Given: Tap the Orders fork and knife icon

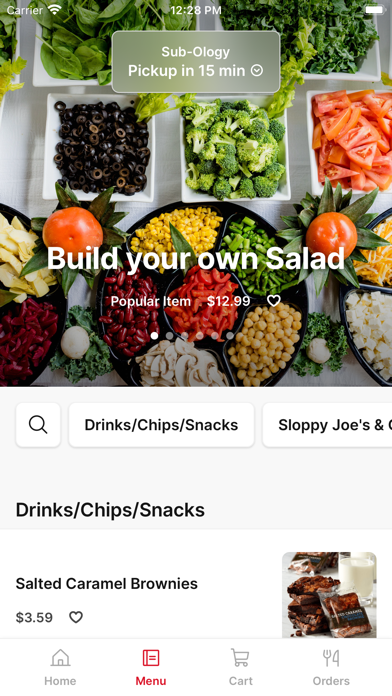Looking at the screenshot, I should [331, 658].
